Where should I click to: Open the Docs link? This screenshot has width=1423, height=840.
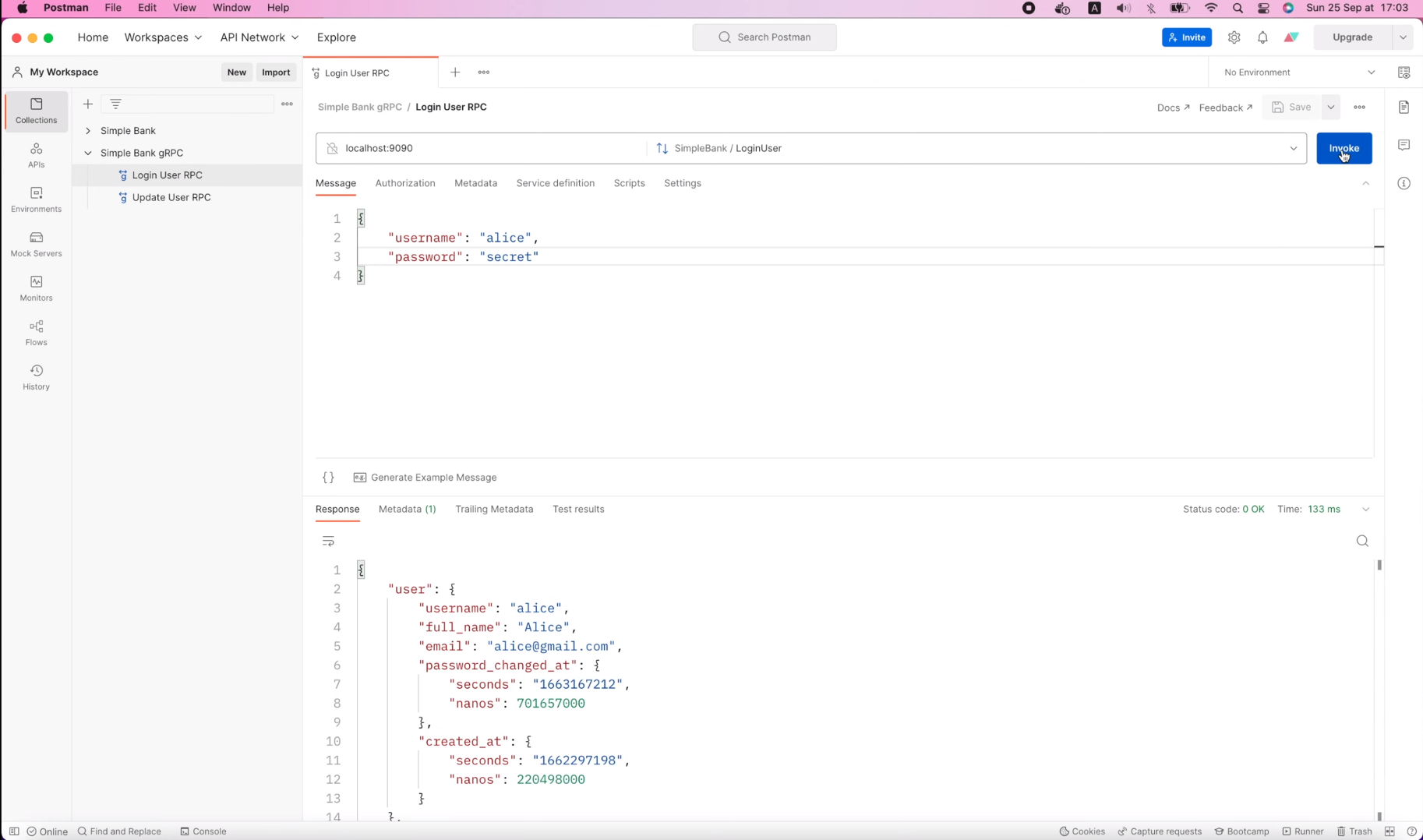pyautogui.click(x=1173, y=108)
